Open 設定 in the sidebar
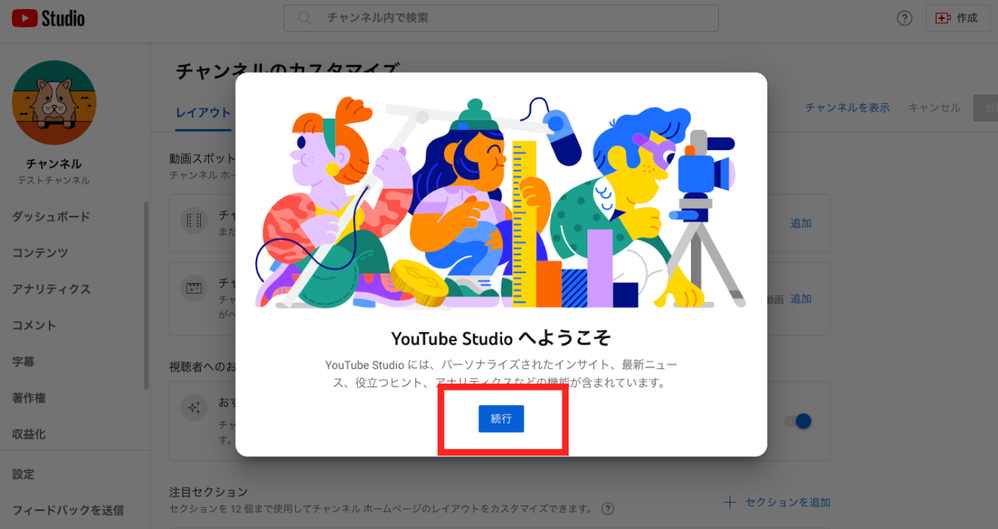 click(x=23, y=474)
